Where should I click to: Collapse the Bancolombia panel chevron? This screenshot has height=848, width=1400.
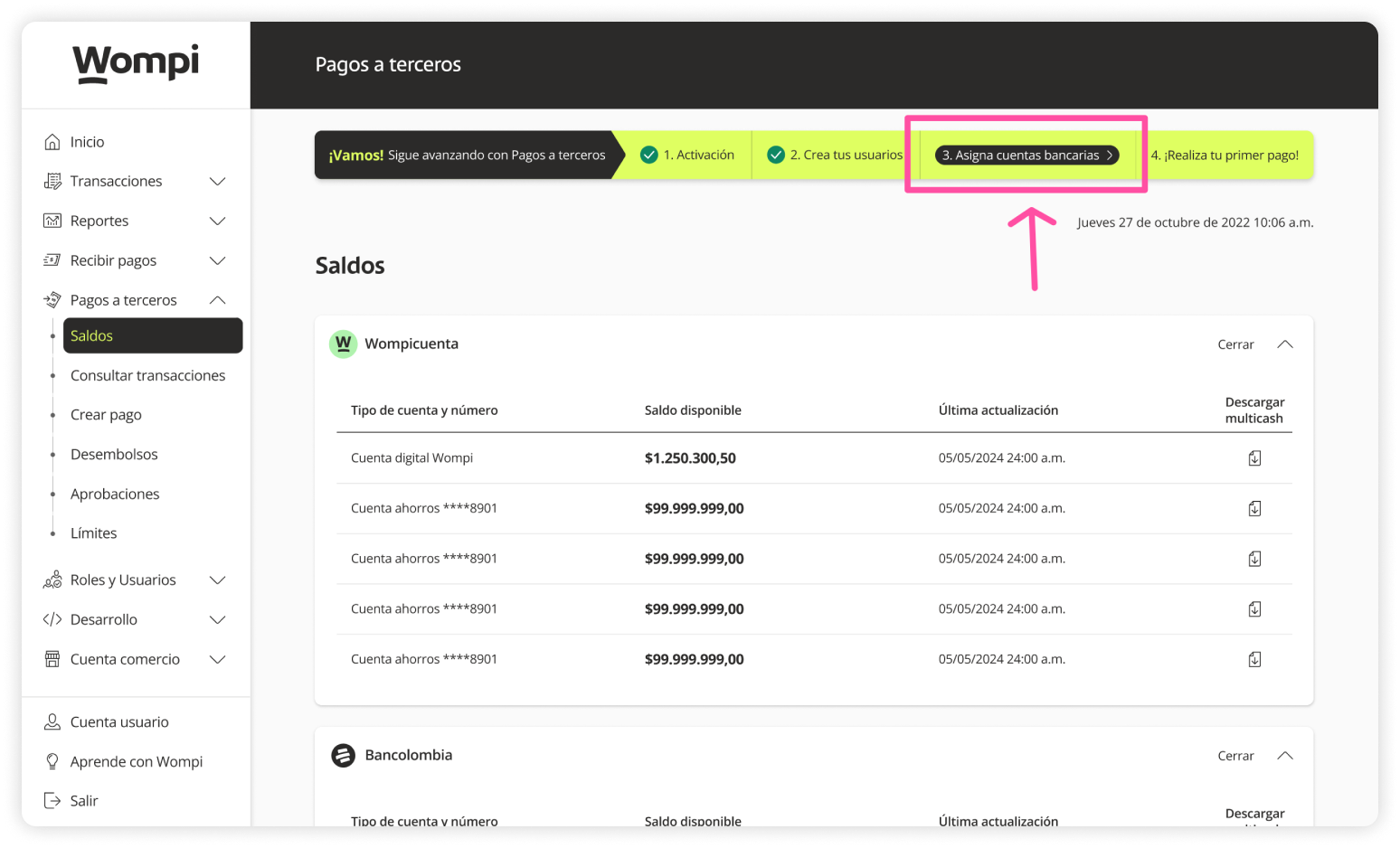point(1284,756)
